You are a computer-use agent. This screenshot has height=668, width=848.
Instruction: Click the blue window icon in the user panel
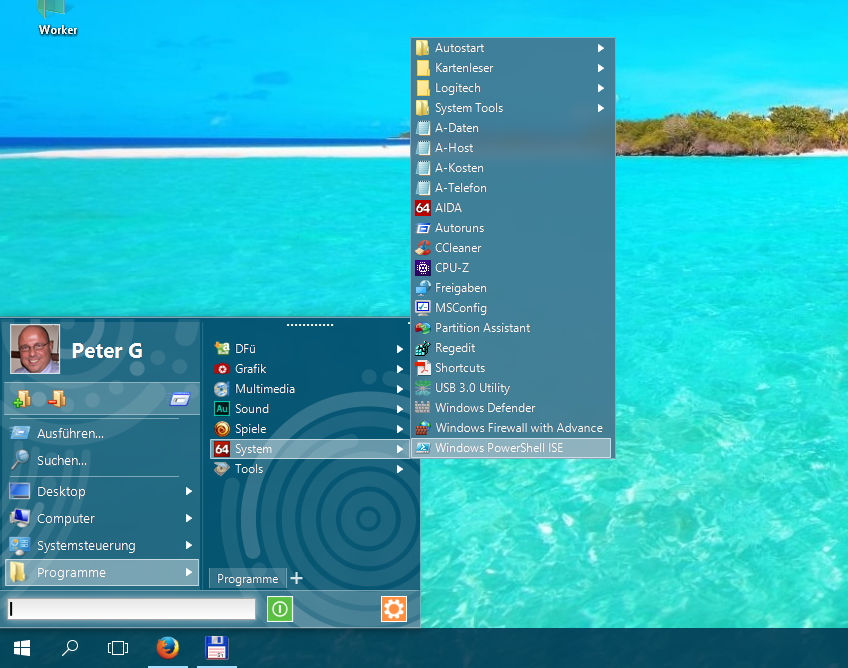pyautogui.click(x=180, y=399)
